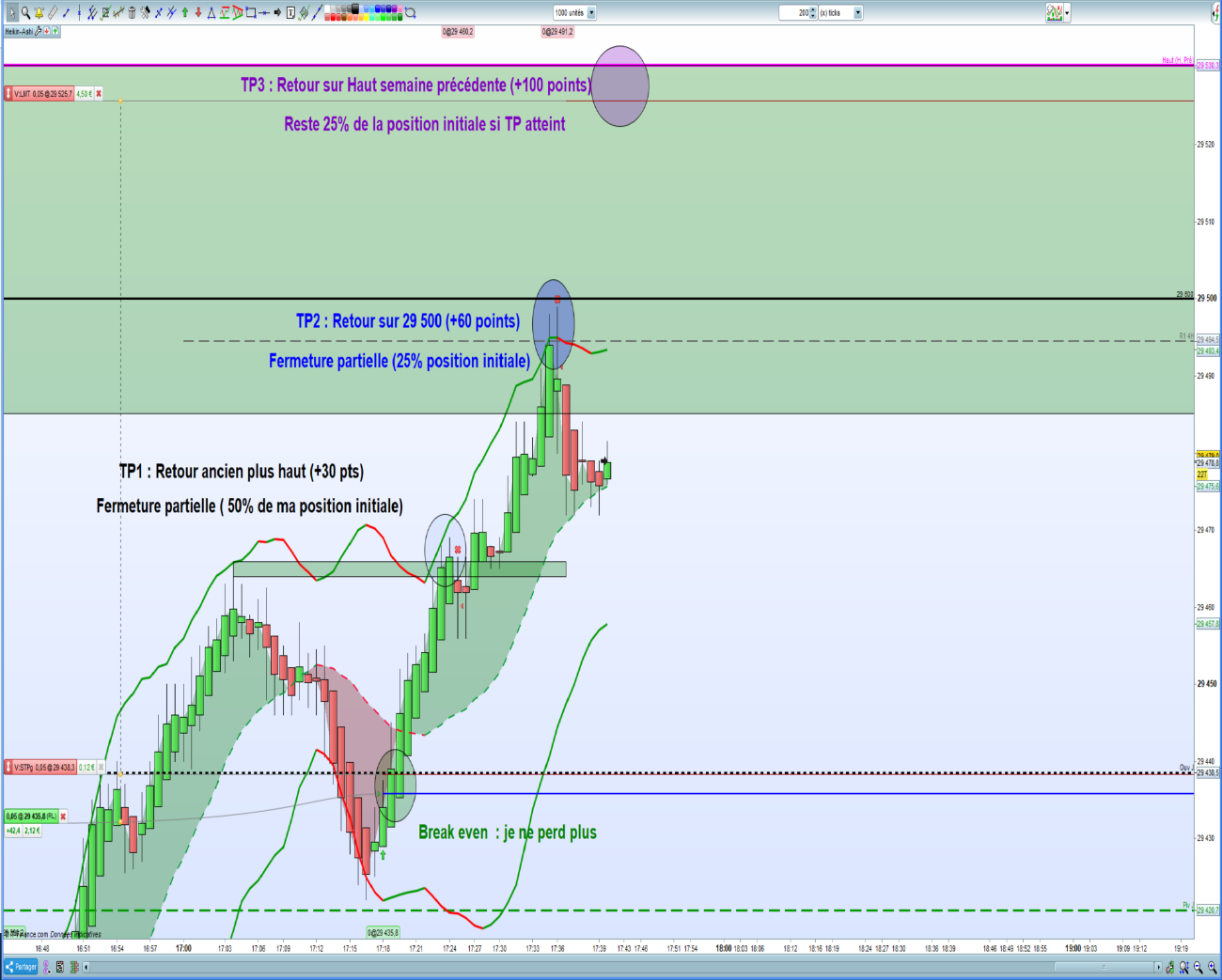This screenshot has width=1222, height=980.
Task: Click the magenta 29 536,3 price label
Action: pyautogui.click(x=1208, y=66)
